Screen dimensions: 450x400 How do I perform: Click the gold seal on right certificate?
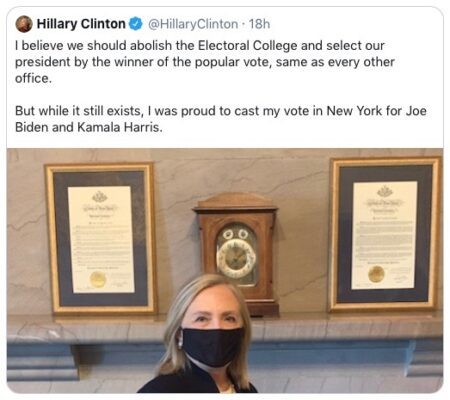pos(376,274)
